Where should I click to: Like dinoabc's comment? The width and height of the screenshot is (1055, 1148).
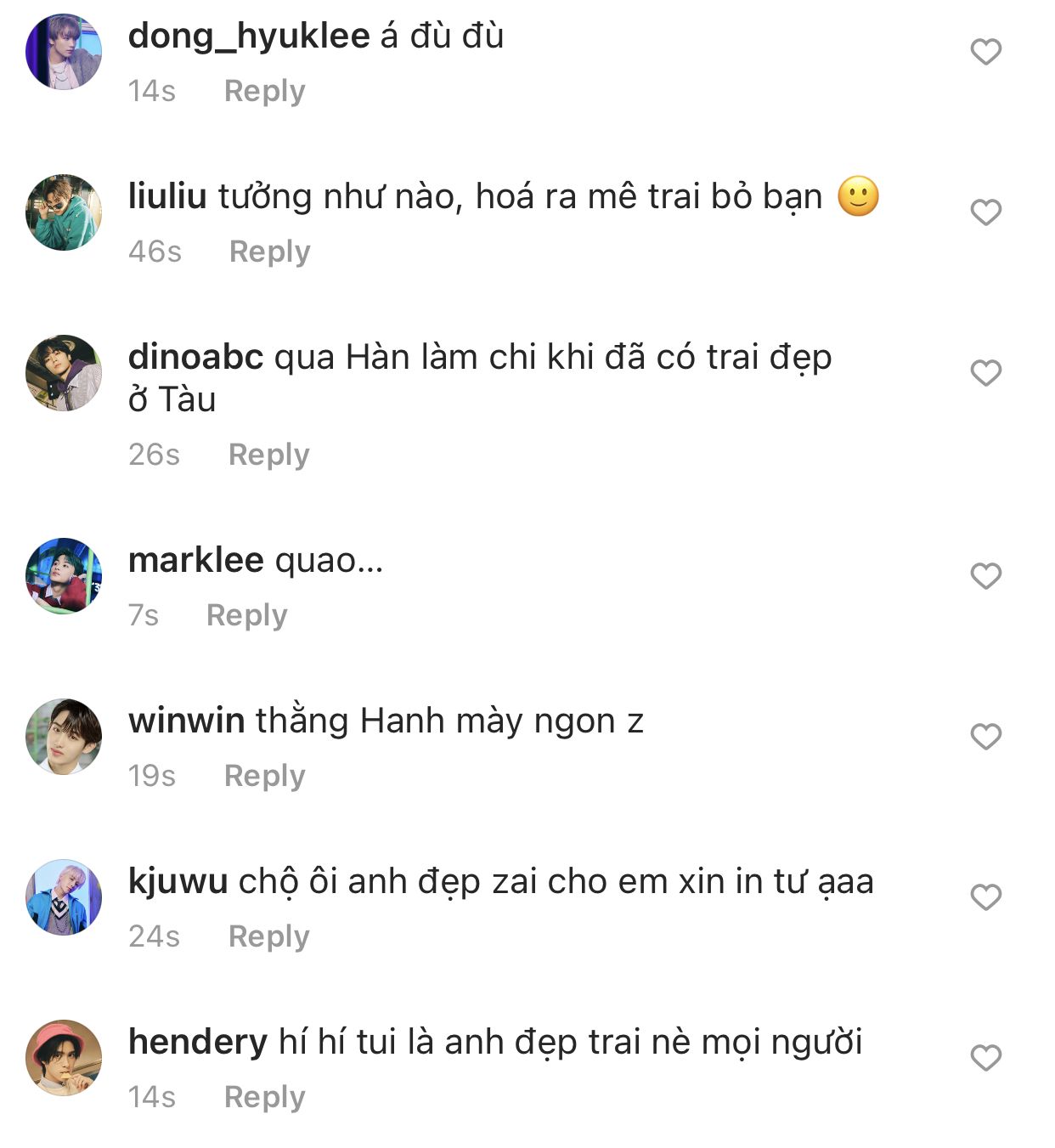click(x=985, y=373)
